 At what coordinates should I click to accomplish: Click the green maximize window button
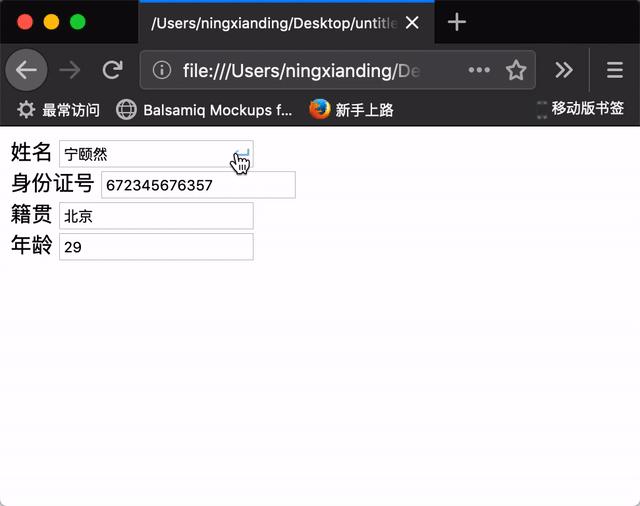(78, 22)
